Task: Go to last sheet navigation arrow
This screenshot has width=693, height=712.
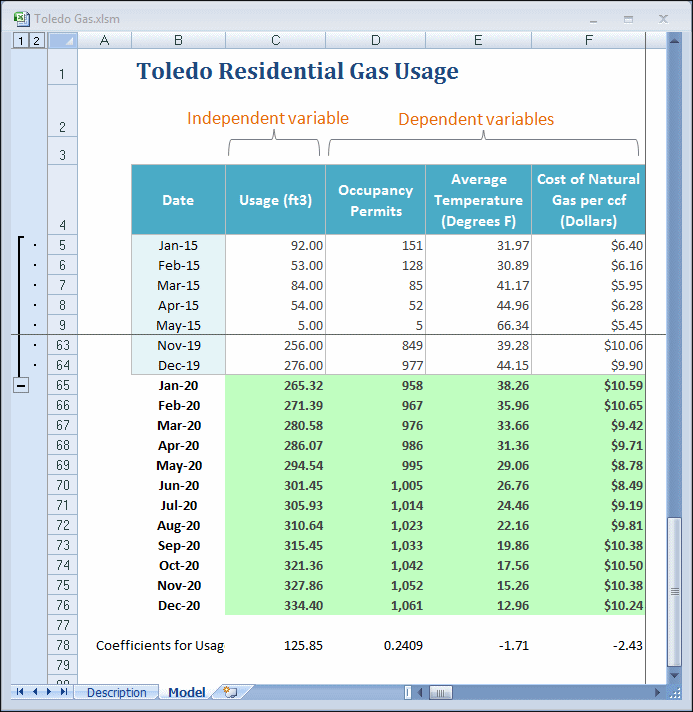Action: pos(64,692)
